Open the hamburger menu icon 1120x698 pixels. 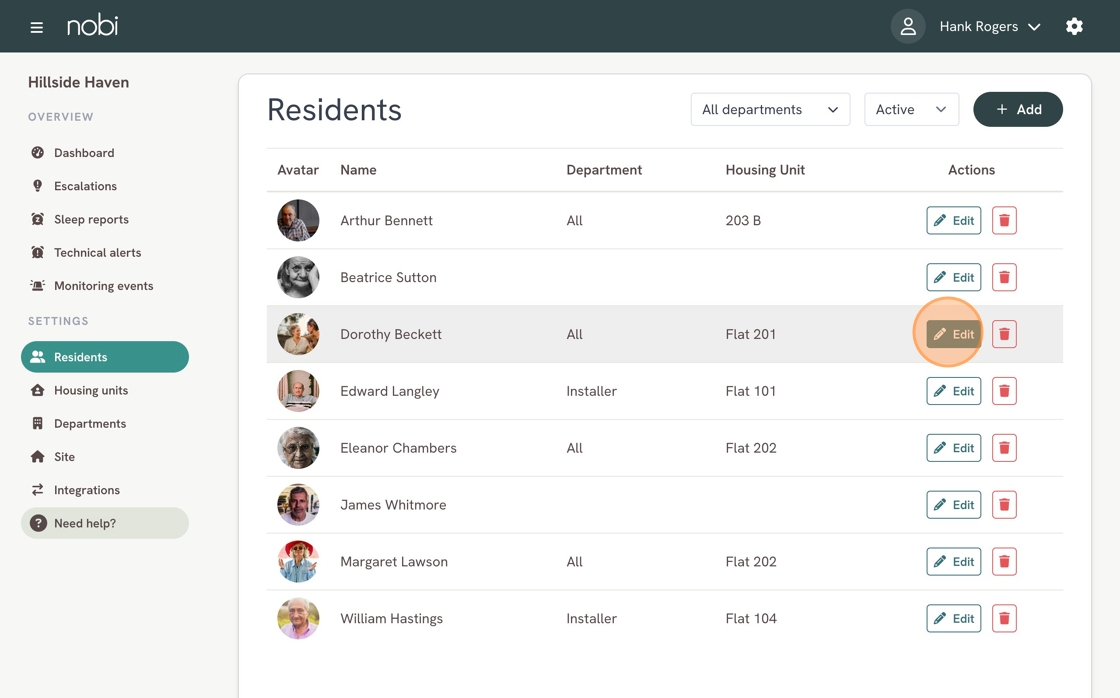click(37, 27)
